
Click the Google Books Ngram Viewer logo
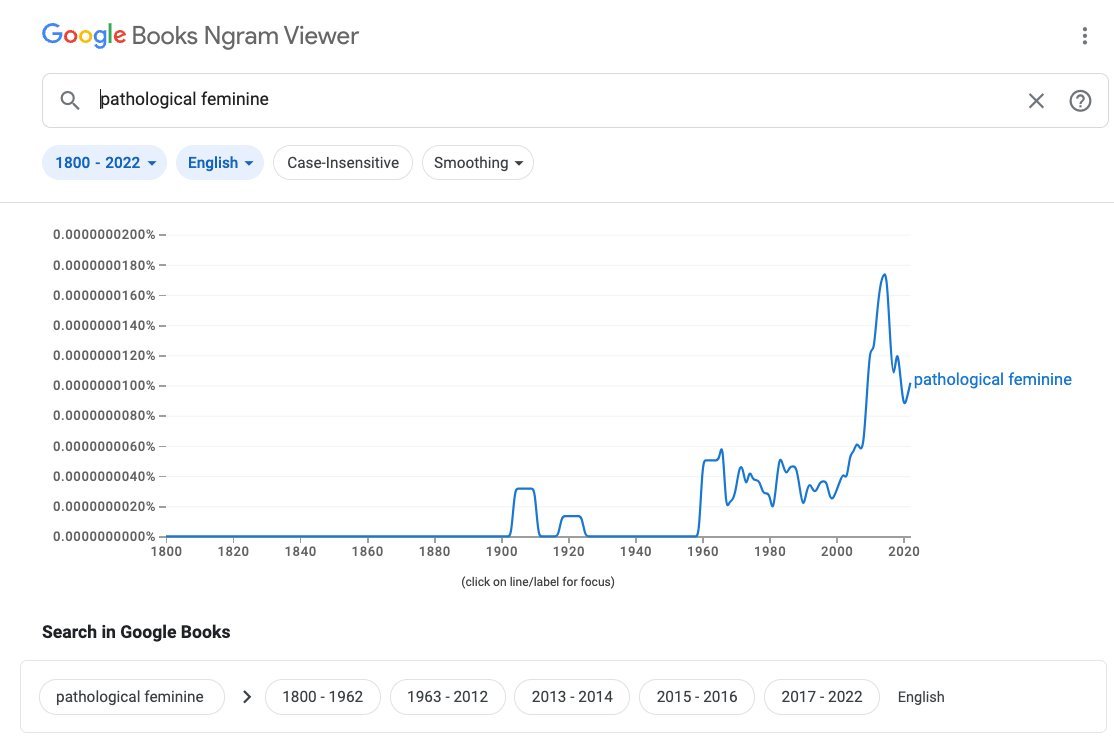pyautogui.click(x=200, y=36)
